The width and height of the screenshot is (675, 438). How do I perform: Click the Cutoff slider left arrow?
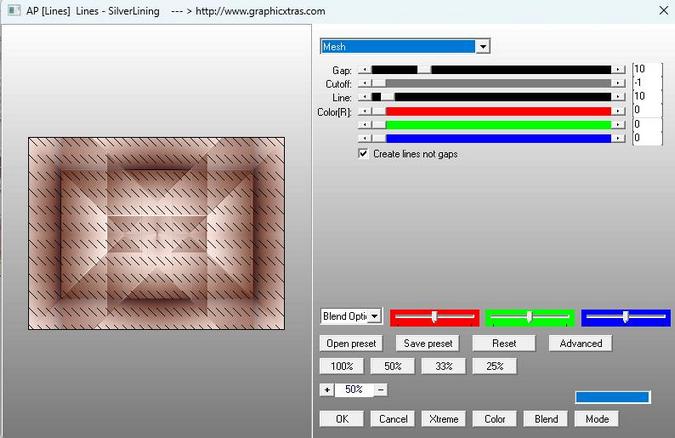pos(364,84)
